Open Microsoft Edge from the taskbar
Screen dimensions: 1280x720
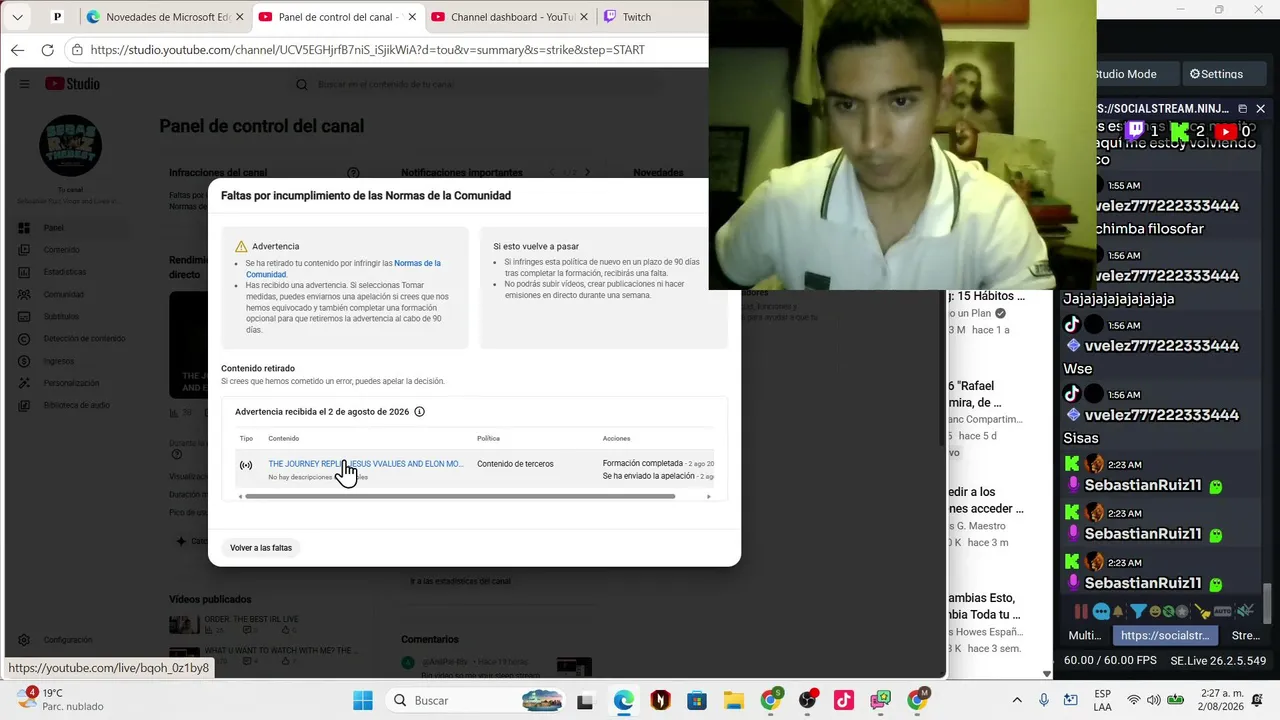pos(623,700)
